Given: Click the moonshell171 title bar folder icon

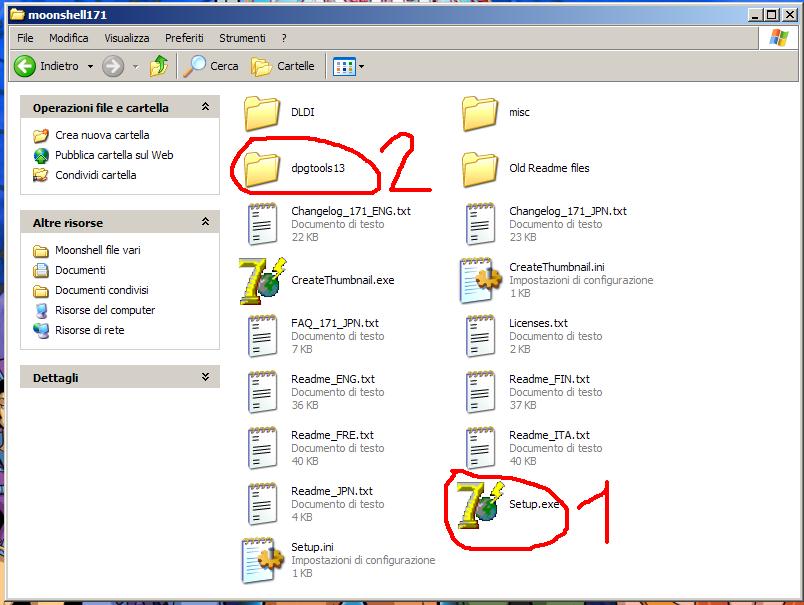Looking at the screenshot, I should tap(17, 14).
